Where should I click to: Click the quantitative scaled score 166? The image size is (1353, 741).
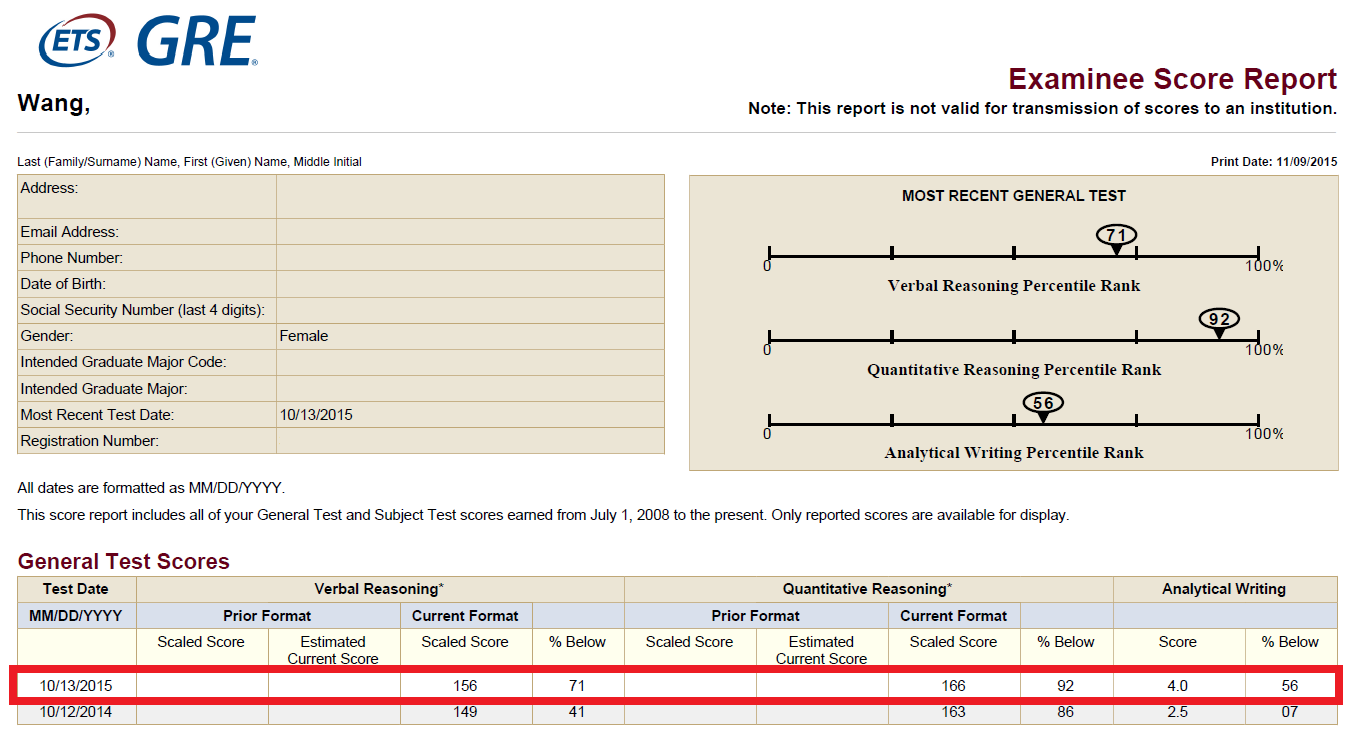click(953, 686)
